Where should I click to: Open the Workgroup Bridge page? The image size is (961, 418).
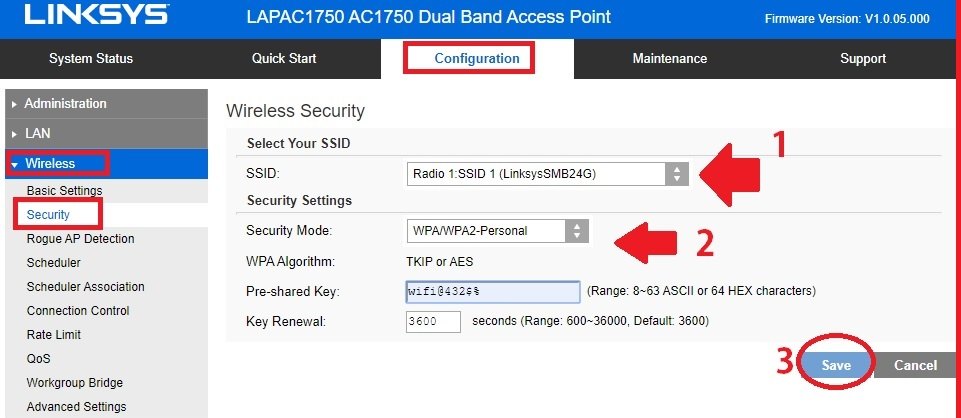[x=75, y=383]
